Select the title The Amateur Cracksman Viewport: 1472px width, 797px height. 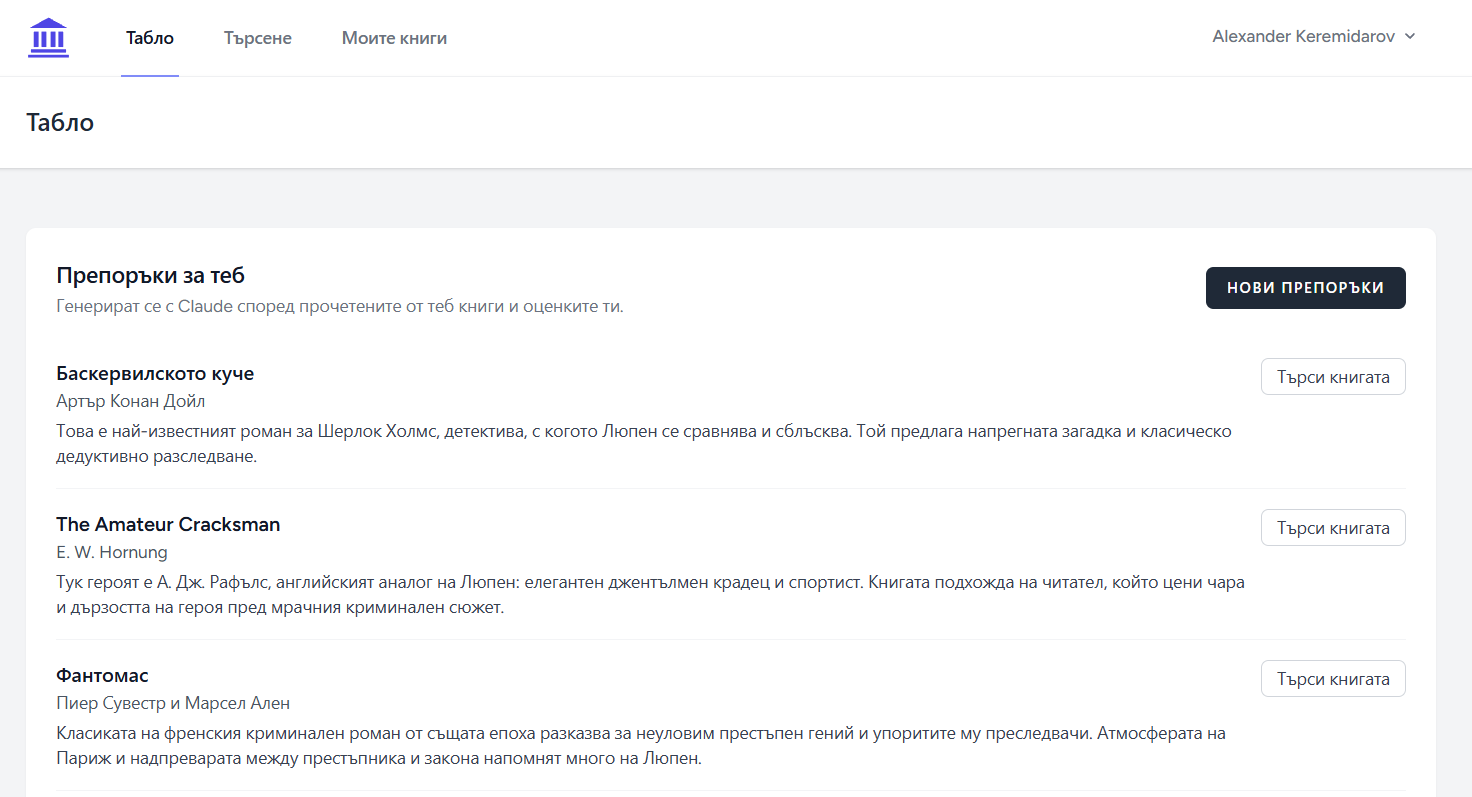click(x=168, y=525)
